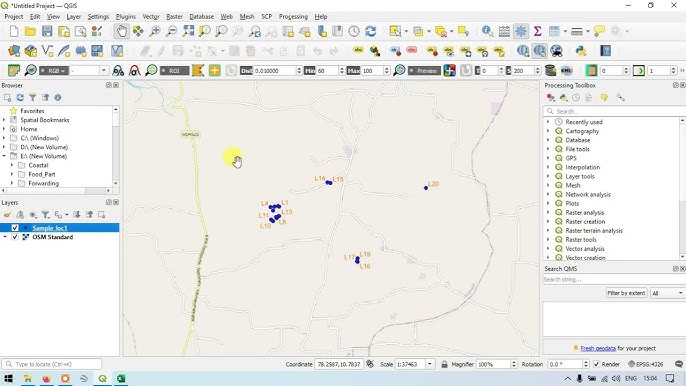Screen dimensions: 686x386
Task: Click the Filter by extent button
Action: pos(626,293)
